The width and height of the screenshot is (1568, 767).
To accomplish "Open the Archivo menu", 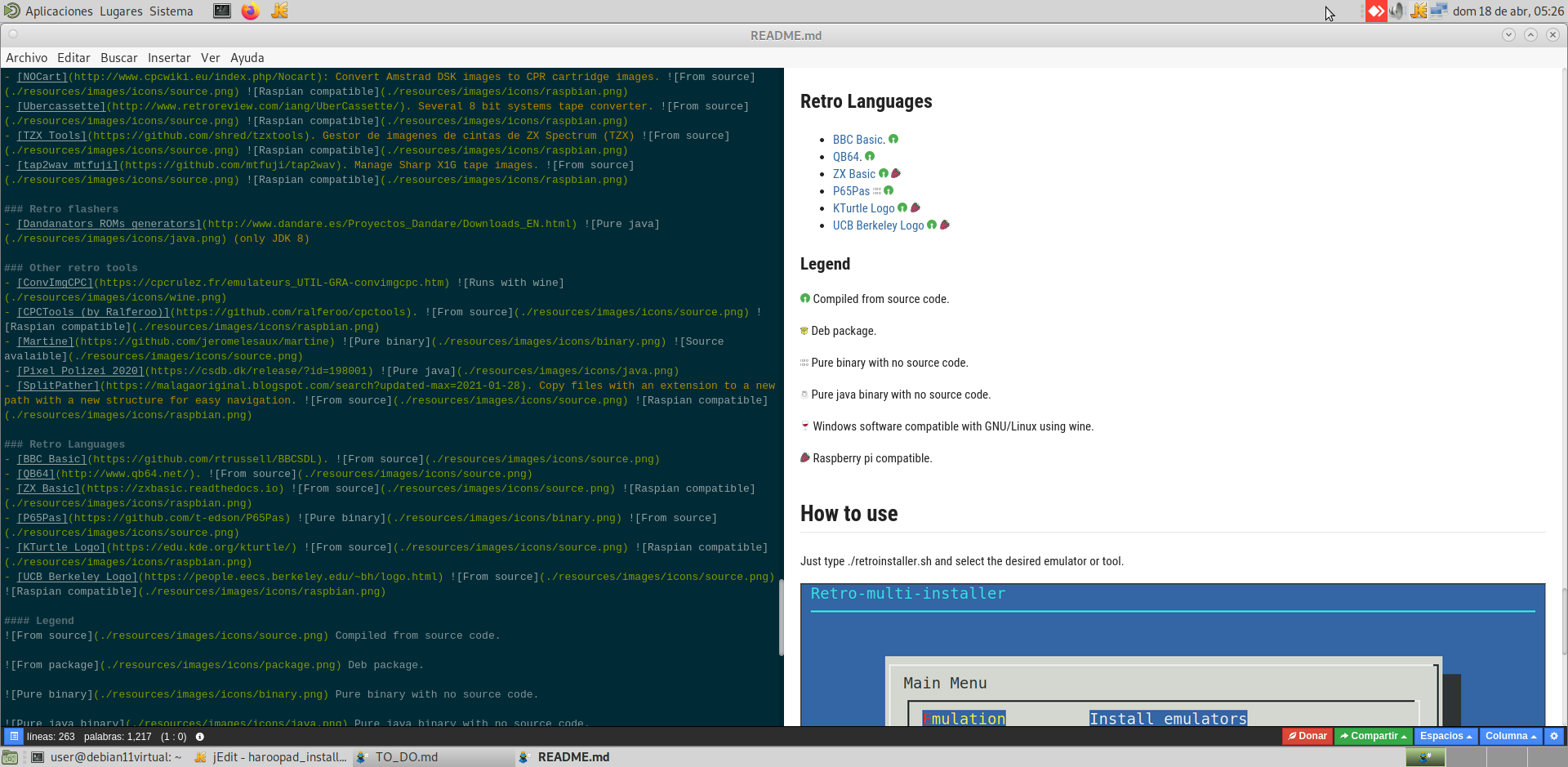I will (x=27, y=57).
